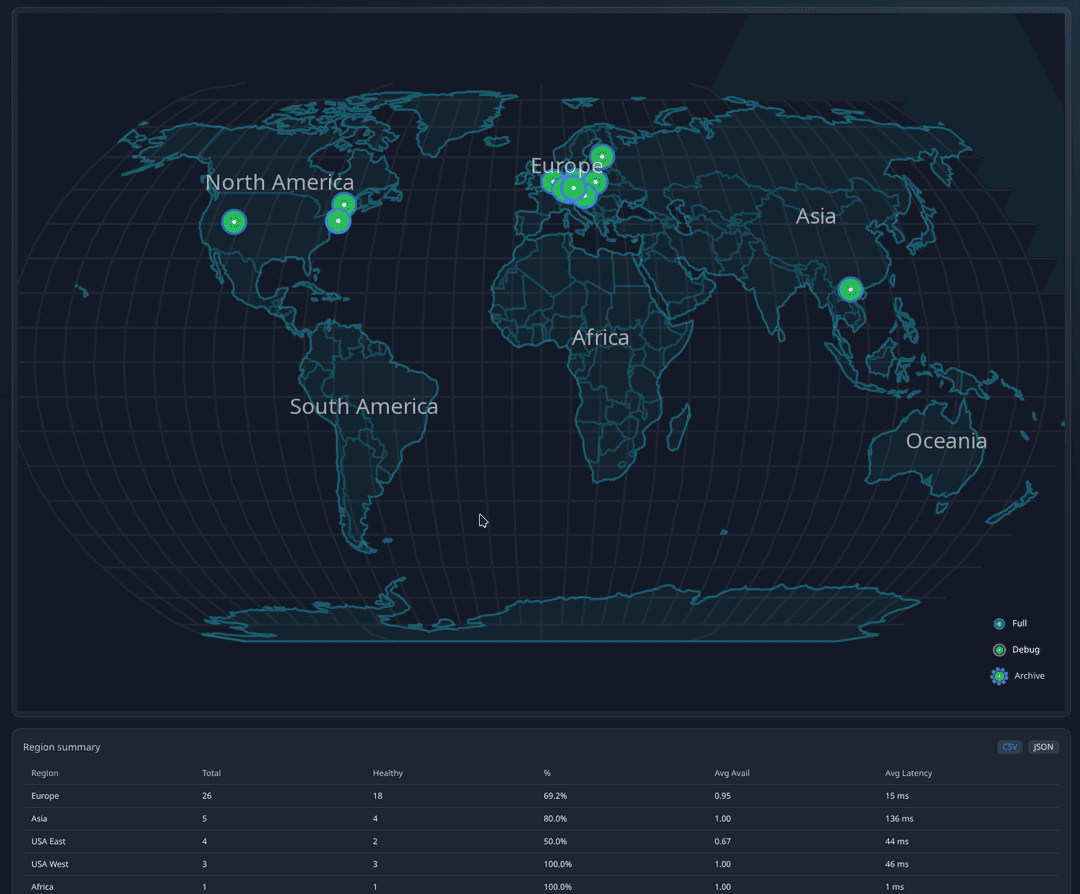Select the Asia server marker
Image resolution: width=1080 pixels, height=894 pixels.
pos(850,289)
